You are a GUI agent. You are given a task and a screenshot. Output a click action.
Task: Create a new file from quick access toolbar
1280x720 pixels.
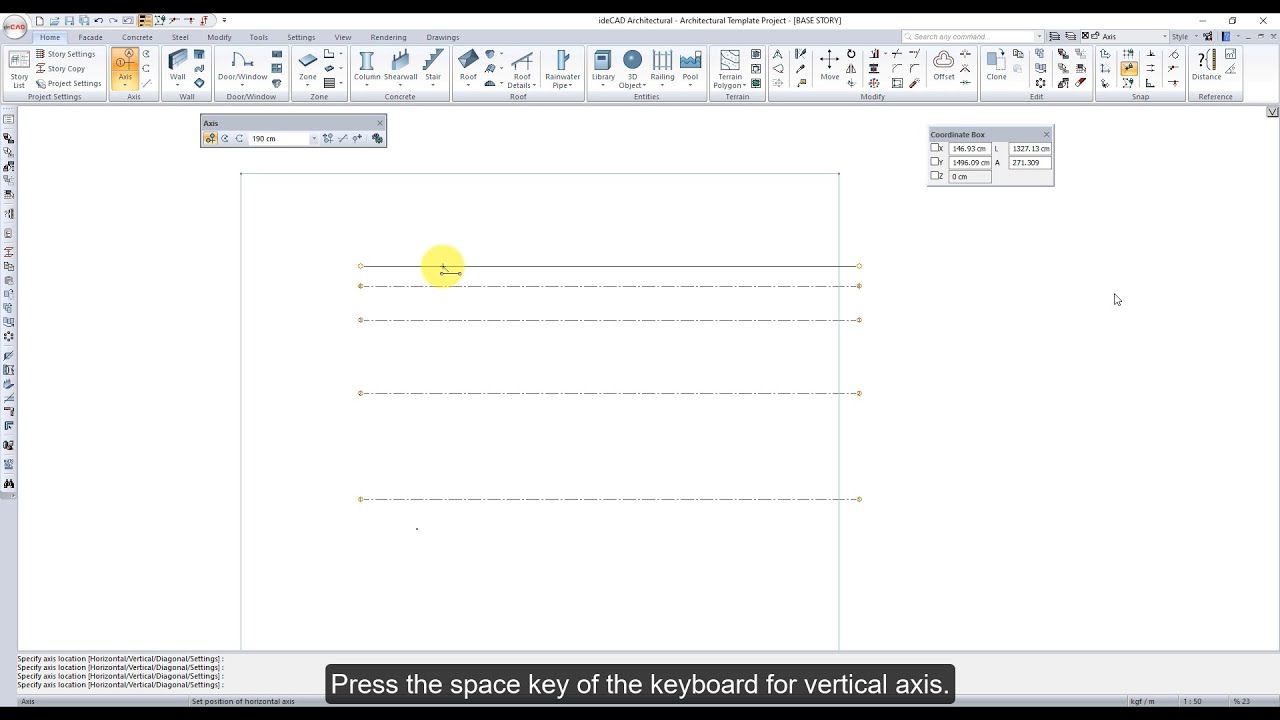pyautogui.click(x=40, y=20)
